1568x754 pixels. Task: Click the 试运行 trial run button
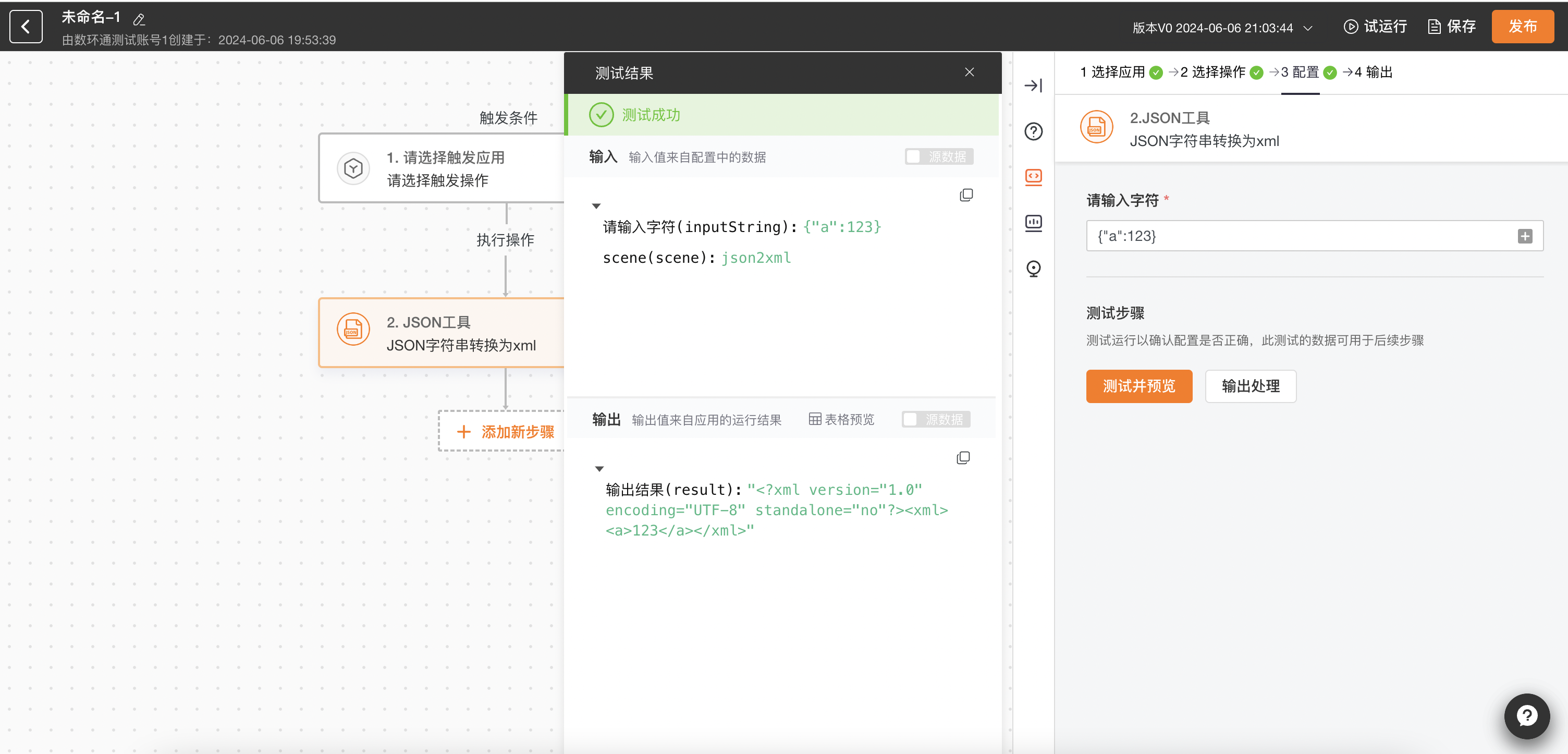click(1375, 27)
